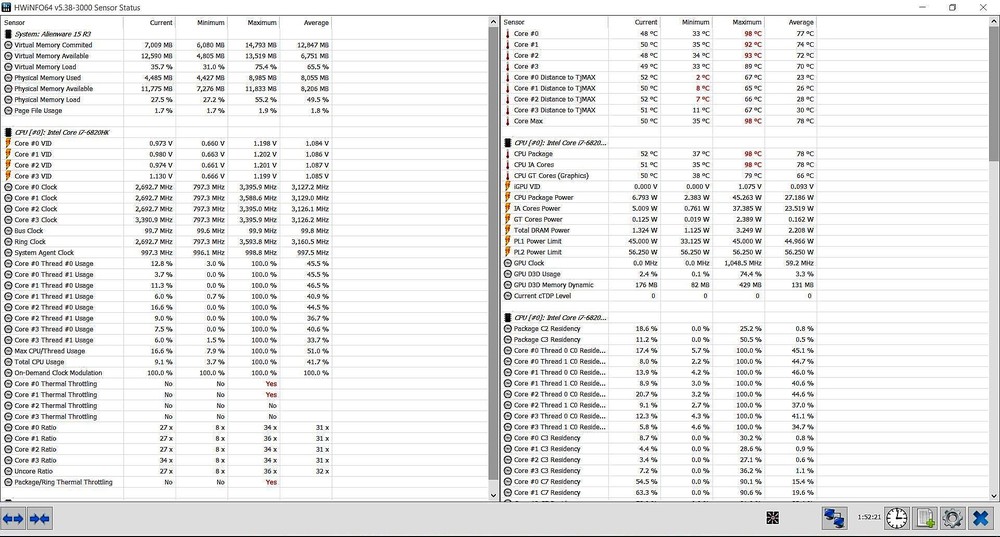
Task: Click the small black starburst icon in the bottom bar
Action: [x=773, y=517]
